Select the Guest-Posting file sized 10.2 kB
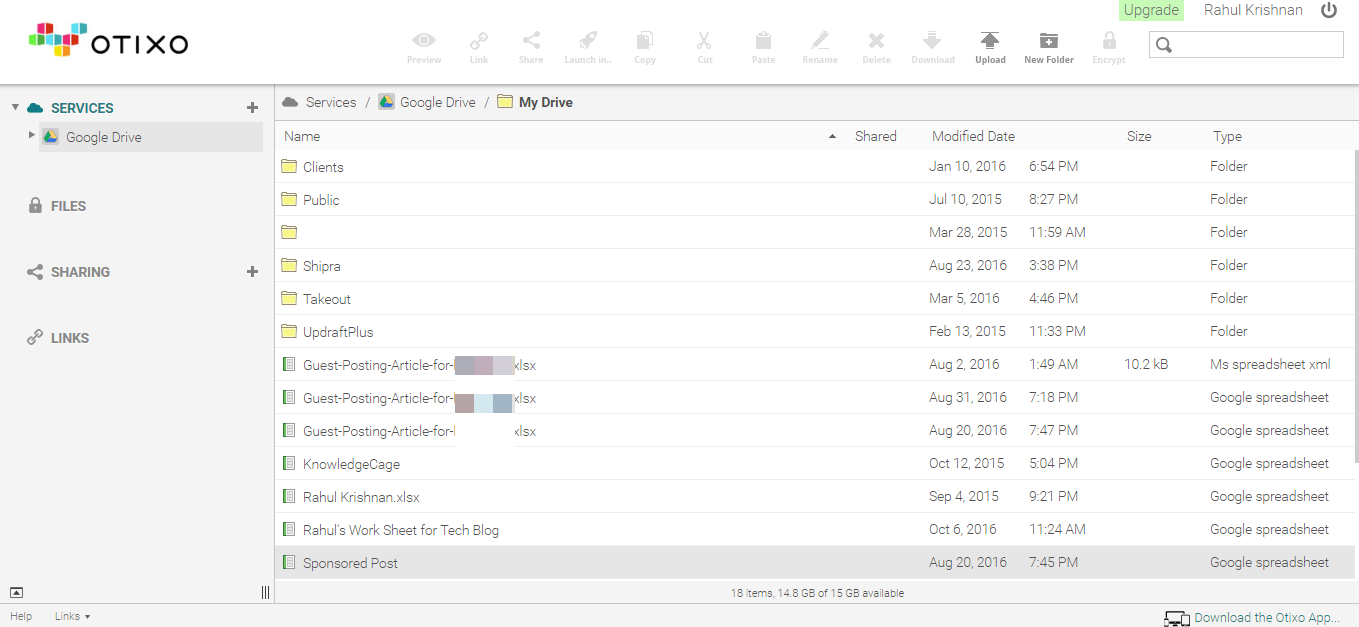 pyautogui.click(x=814, y=364)
